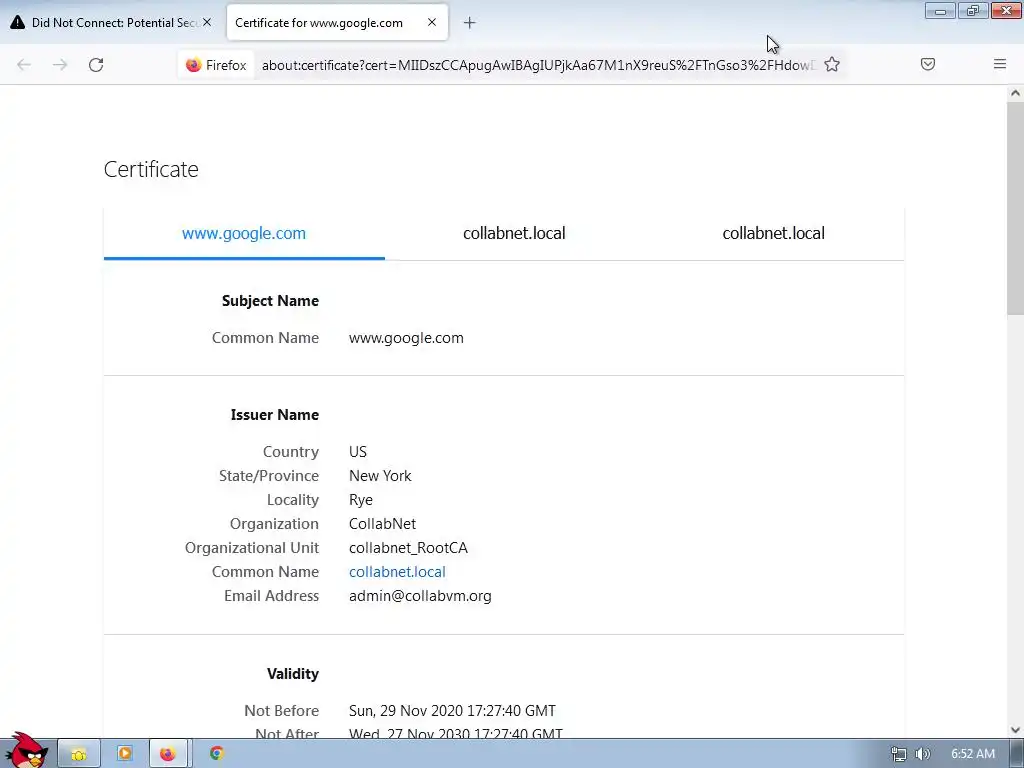Open the Firefox taskbar icon

(168, 754)
